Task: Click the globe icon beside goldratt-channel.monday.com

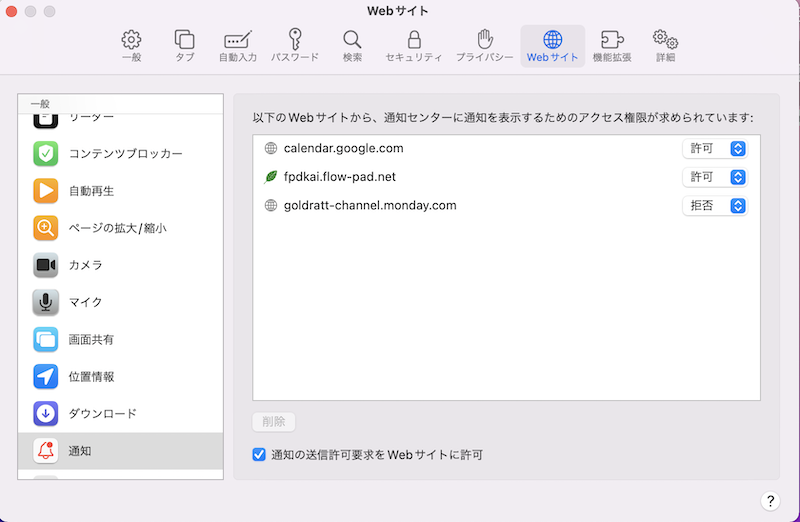Action: [x=270, y=206]
